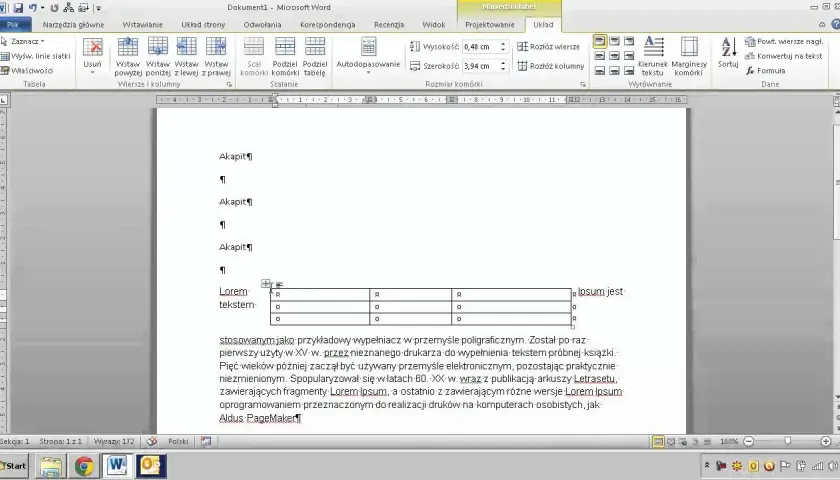Open file explorer from the taskbar
Viewport: 840px width, 480px height.
point(50,466)
